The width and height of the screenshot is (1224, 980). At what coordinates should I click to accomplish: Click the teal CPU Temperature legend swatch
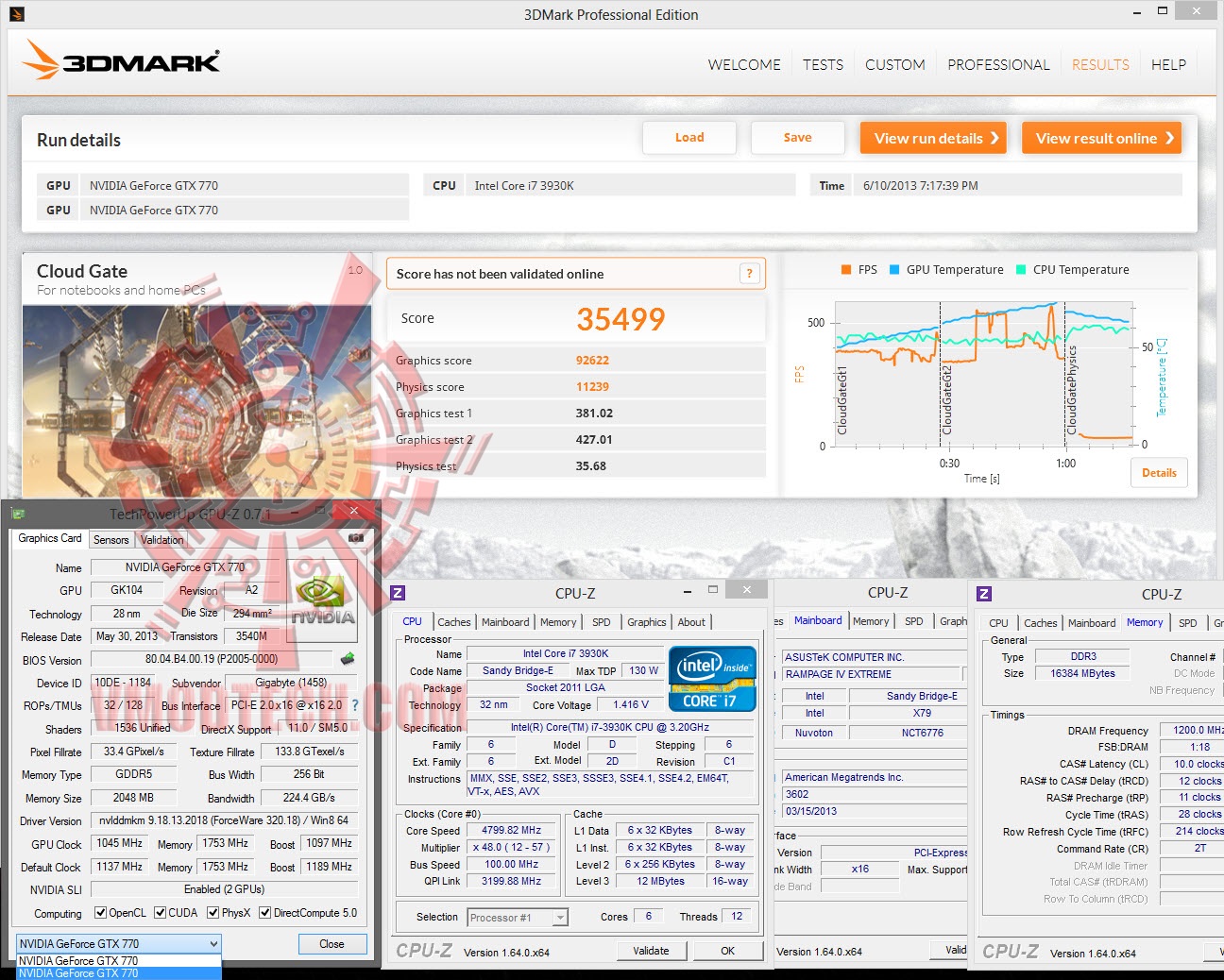[1021, 270]
